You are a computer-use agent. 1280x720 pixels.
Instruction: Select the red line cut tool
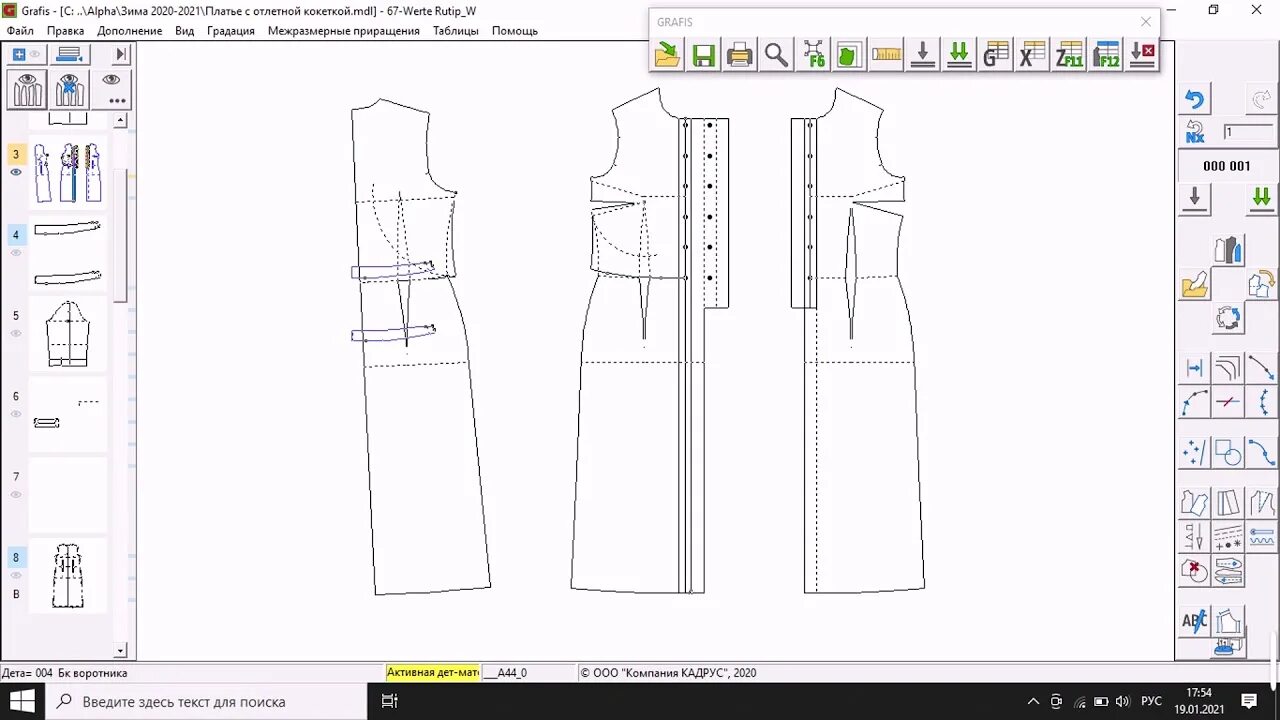pyautogui.click(x=1228, y=402)
